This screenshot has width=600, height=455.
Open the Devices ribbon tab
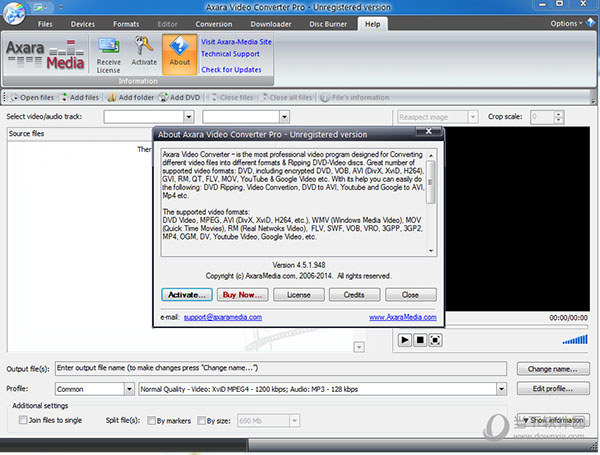pos(83,24)
